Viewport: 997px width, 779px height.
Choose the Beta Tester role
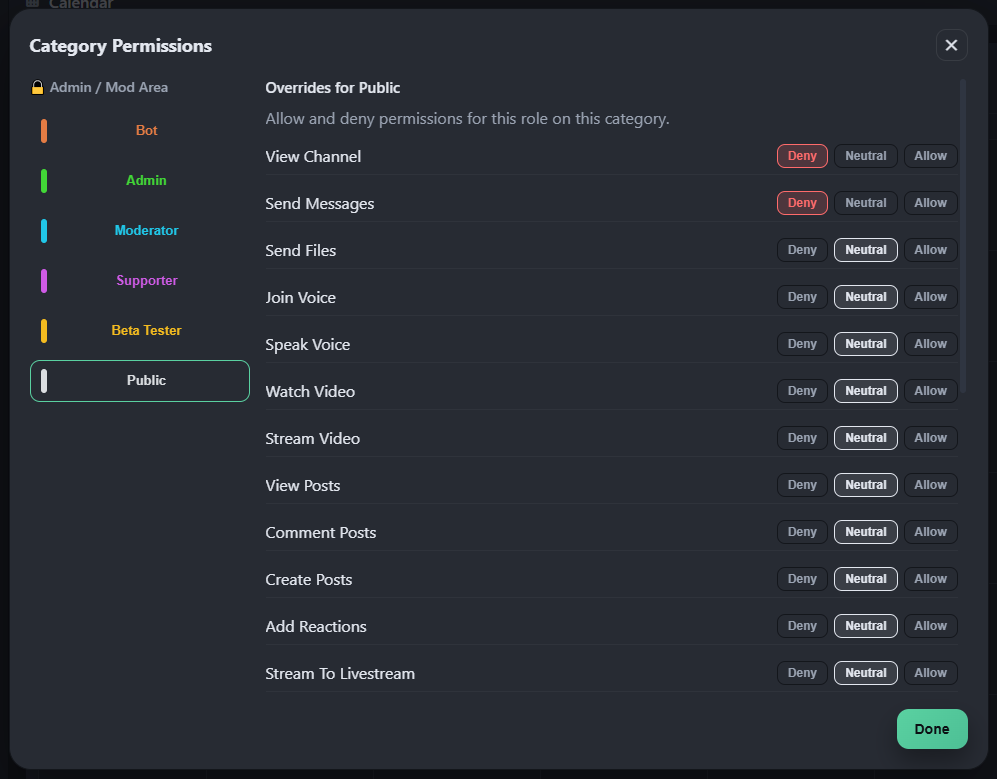[146, 331]
